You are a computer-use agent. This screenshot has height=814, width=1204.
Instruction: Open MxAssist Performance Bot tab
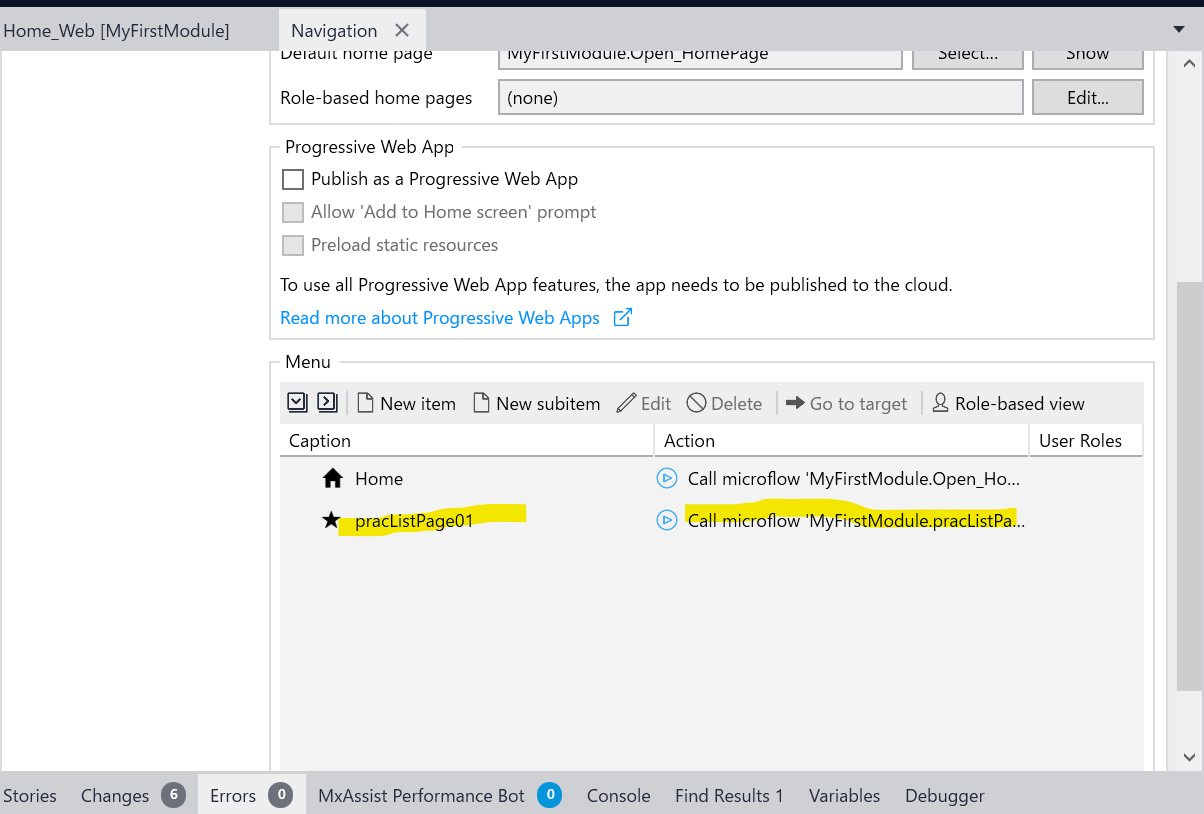[439, 796]
